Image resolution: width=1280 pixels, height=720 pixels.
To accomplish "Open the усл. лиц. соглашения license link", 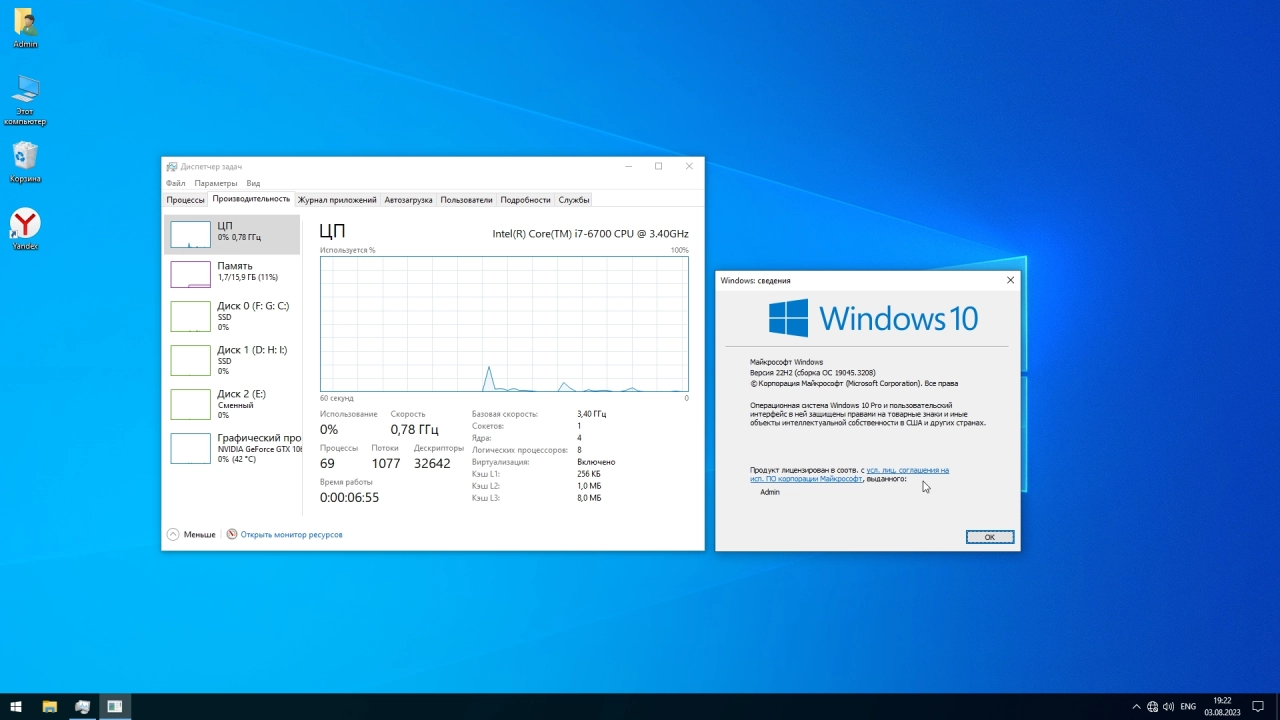I will point(908,470).
